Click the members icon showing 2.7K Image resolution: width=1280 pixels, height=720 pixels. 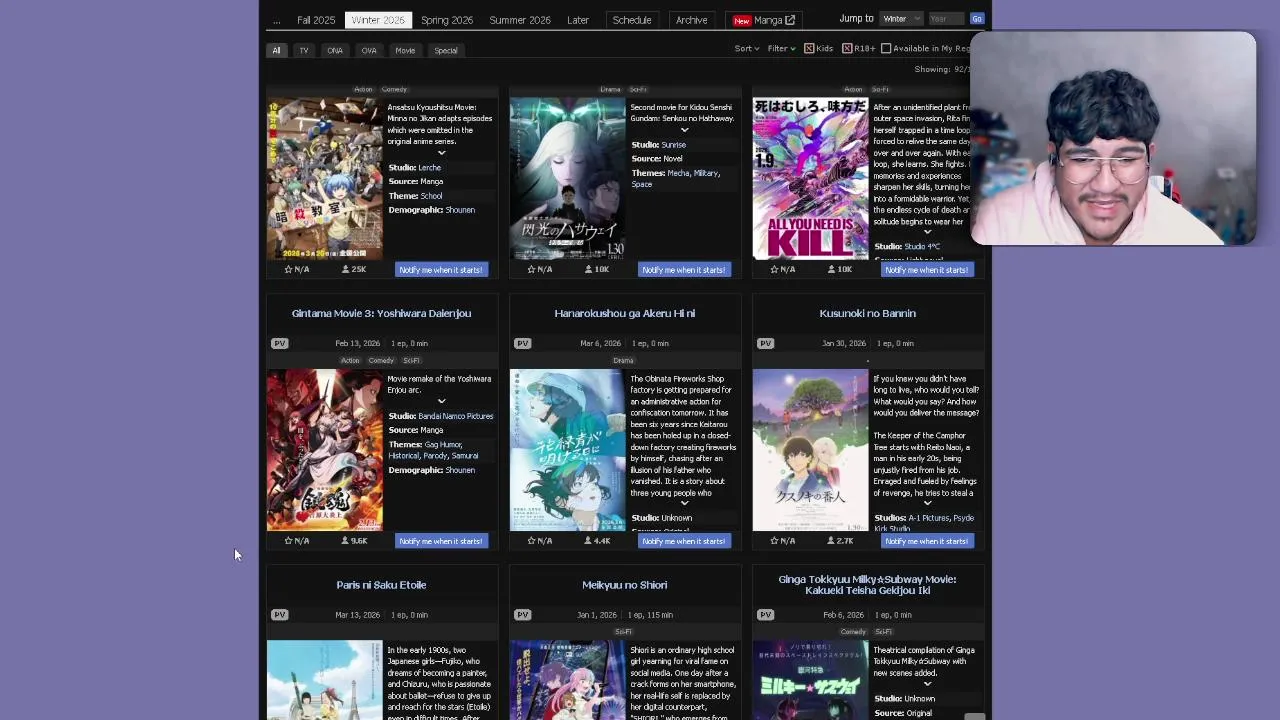pyautogui.click(x=831, y=541)
